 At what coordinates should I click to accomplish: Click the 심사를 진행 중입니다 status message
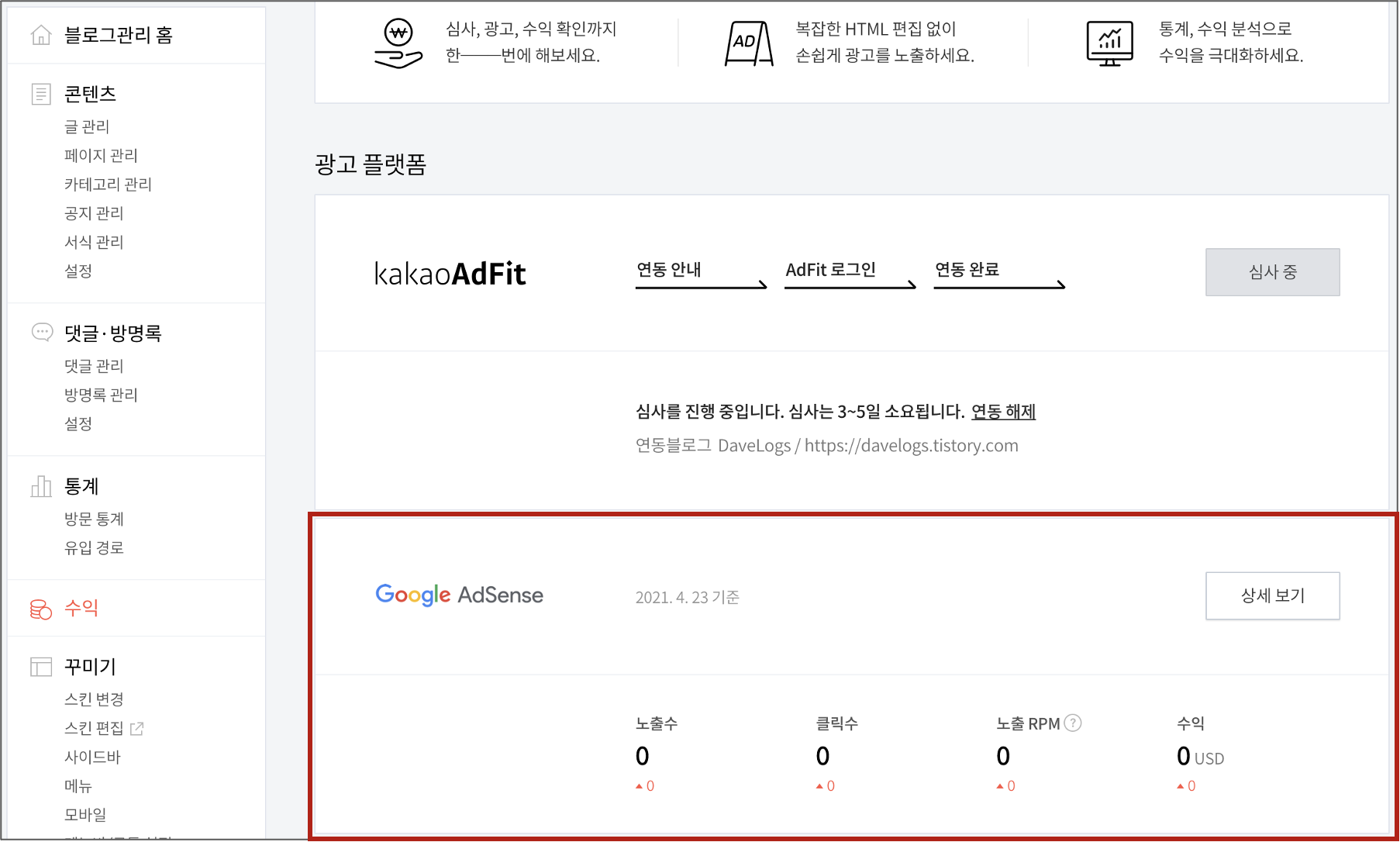pos(800,412)
